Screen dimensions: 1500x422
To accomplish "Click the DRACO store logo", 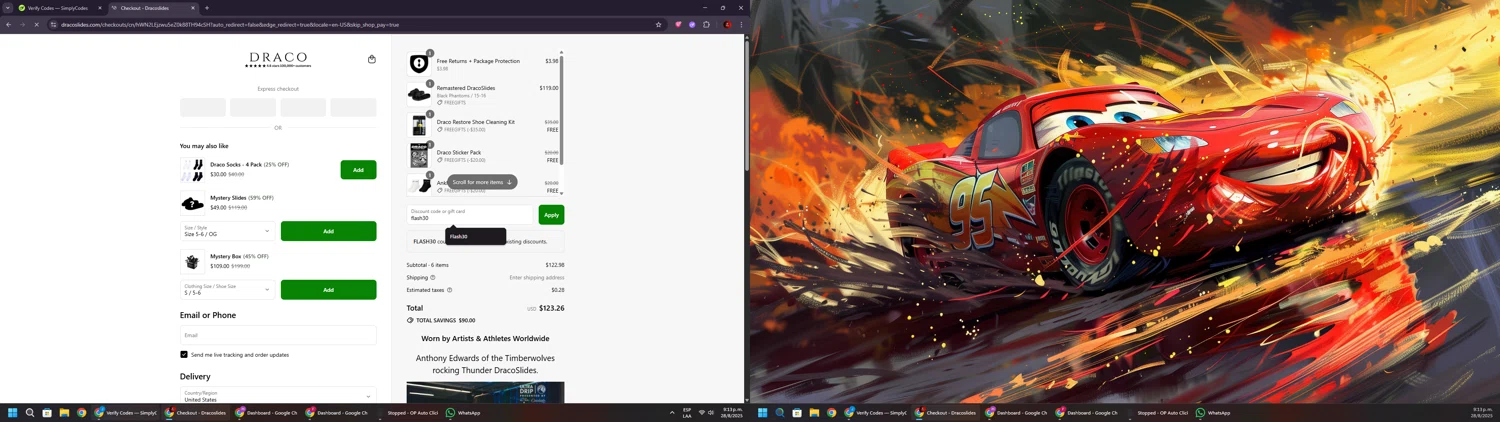I will tap(278, 60).
